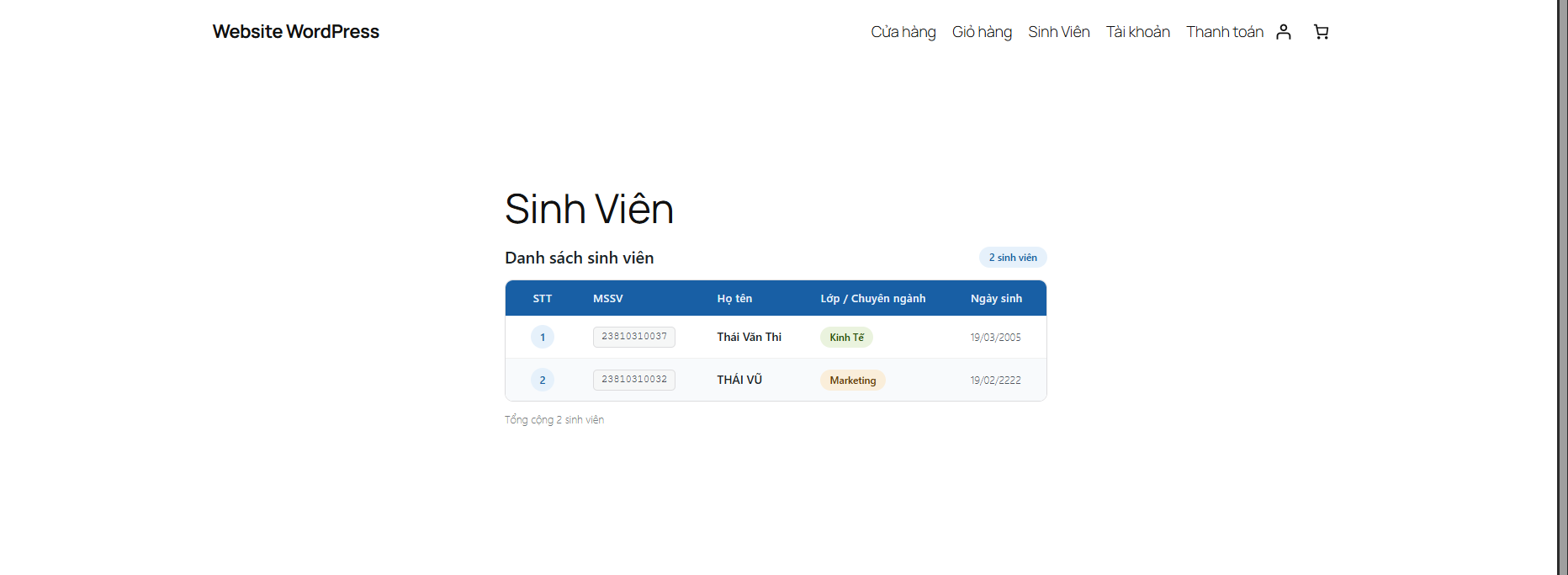This screenshot has height=575, width=1568.
Task: Click the STT column header
Action: (x=543, y=299)
